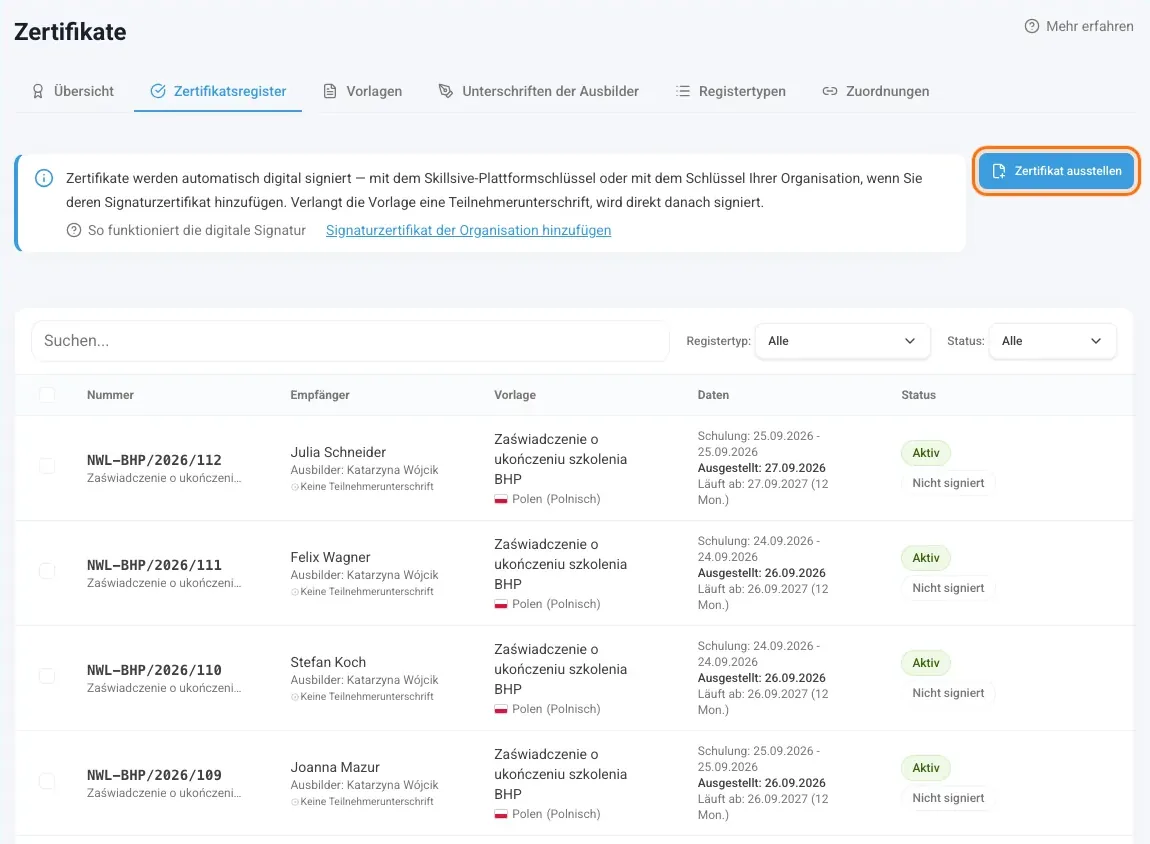
Task: Click the Aktiv badge for Julia Schneider
Action: [x=926, y=453]
